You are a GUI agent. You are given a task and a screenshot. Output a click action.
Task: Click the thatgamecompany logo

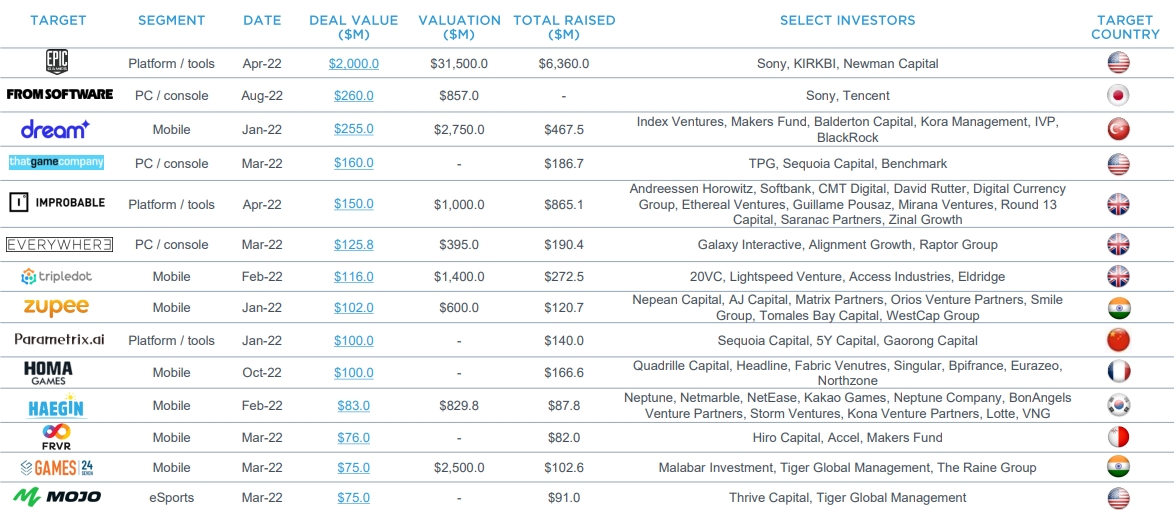(x=57, y=162)
